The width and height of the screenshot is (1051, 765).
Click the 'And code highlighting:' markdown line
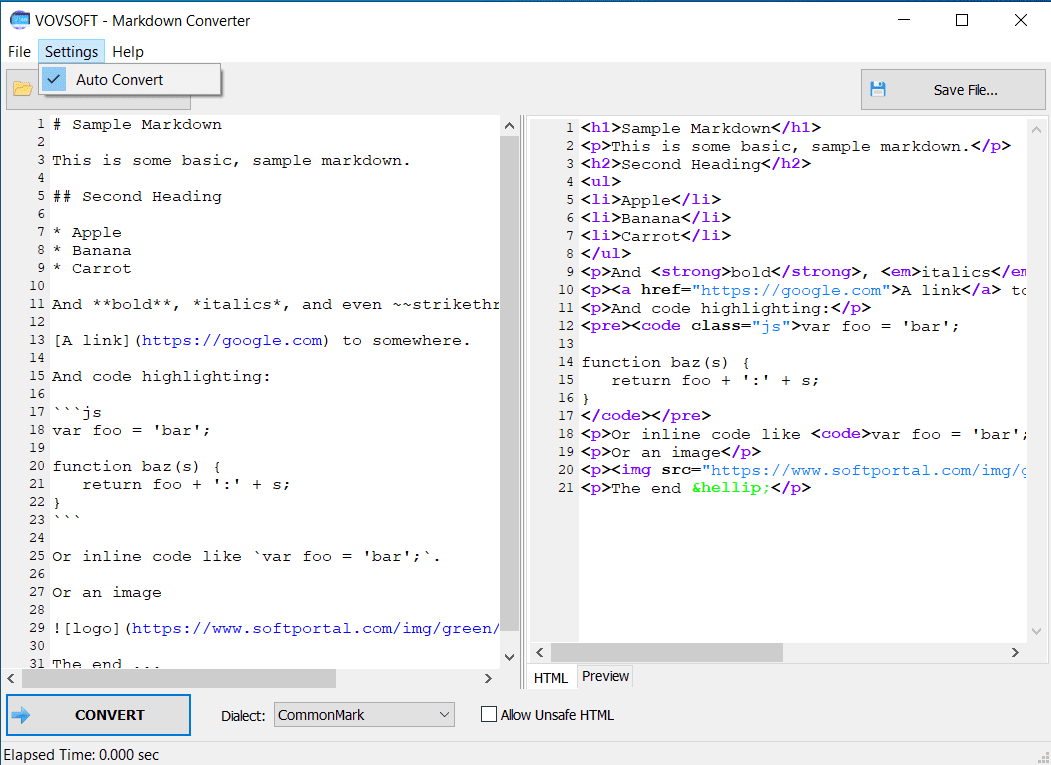pos(162,377)
